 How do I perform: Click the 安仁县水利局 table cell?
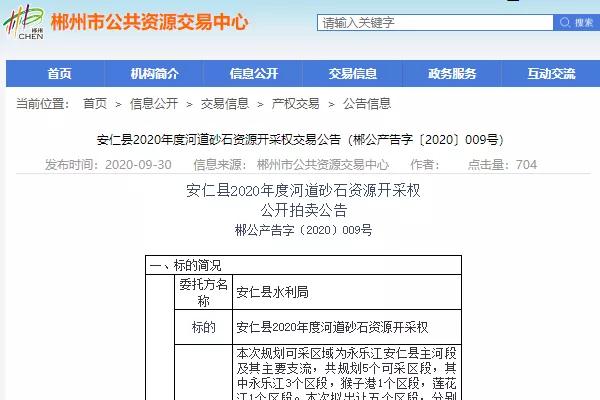347,292
